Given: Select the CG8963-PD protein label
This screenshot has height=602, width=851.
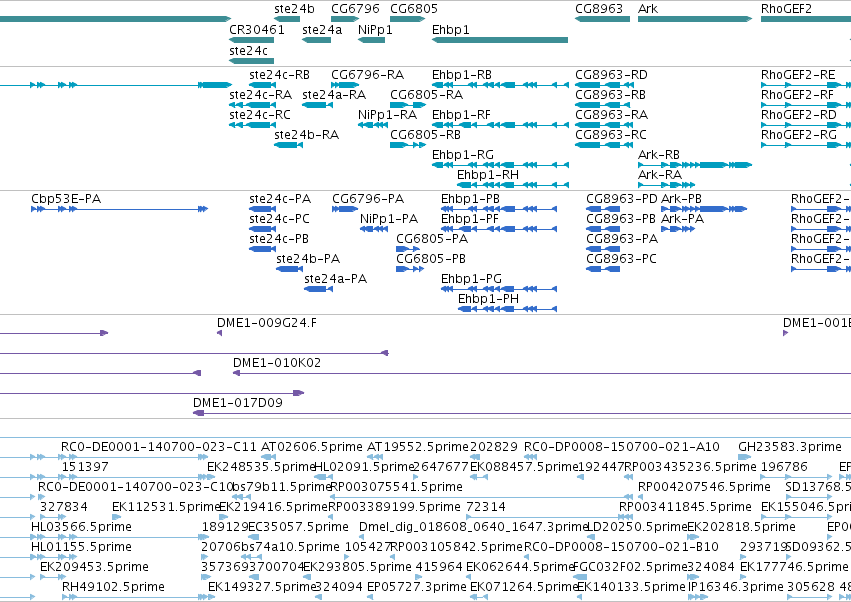Looking at the screenshot, I should pos(622,199).
